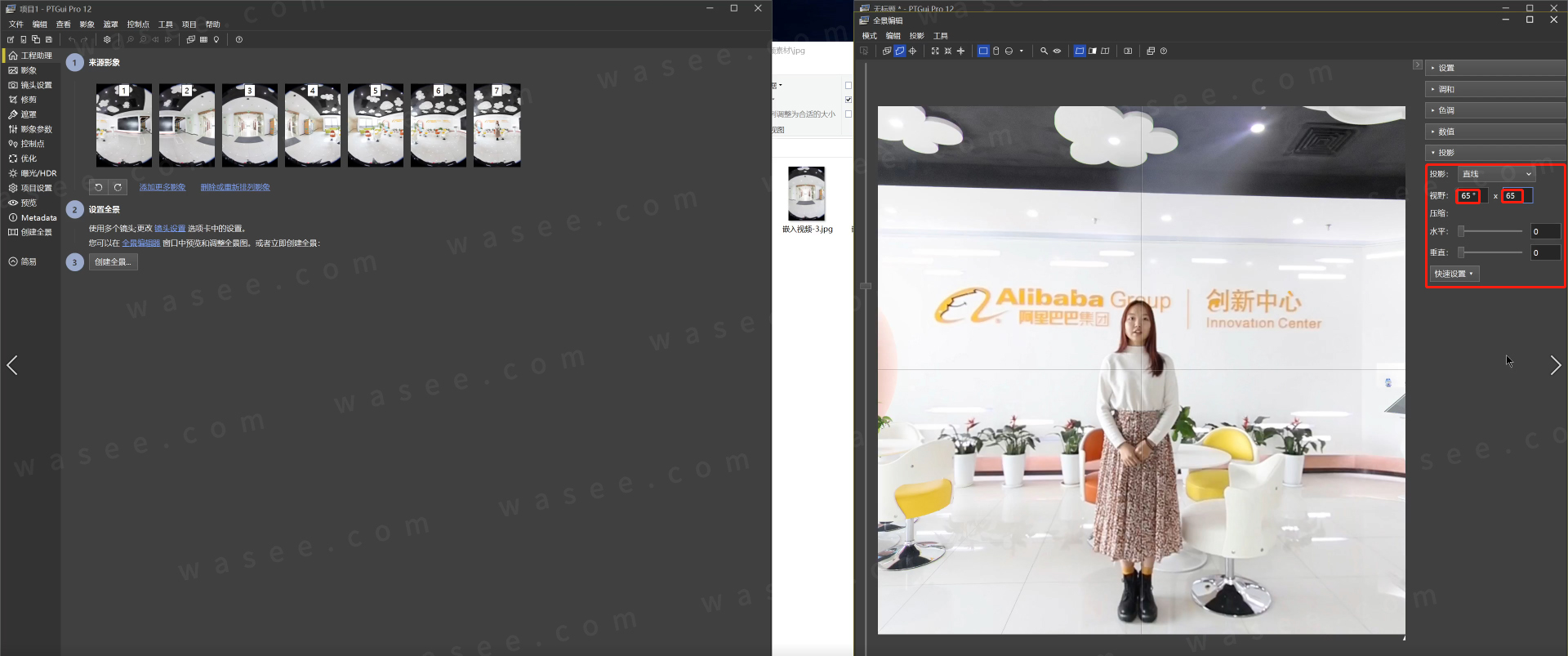
Task: Go to next image with right arrow
Action: 1555,365
